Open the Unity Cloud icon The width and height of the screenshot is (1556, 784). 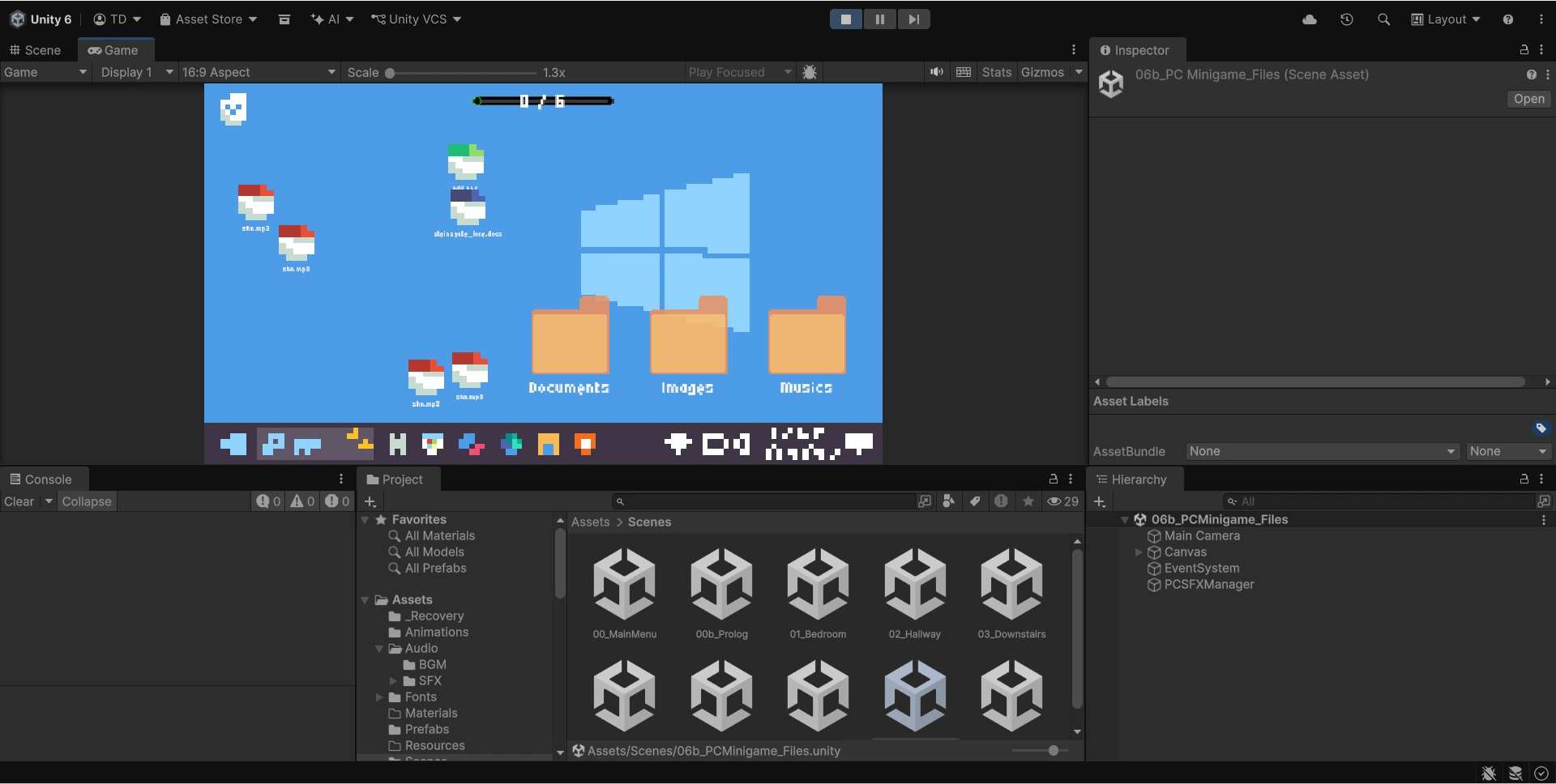pos(1310,19)
